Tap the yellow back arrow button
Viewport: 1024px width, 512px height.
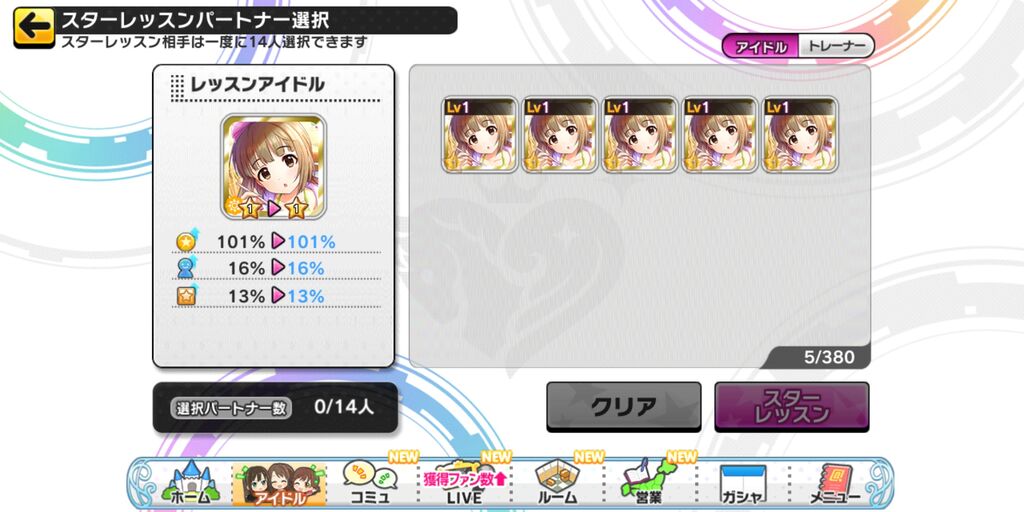tap(34, 27)
